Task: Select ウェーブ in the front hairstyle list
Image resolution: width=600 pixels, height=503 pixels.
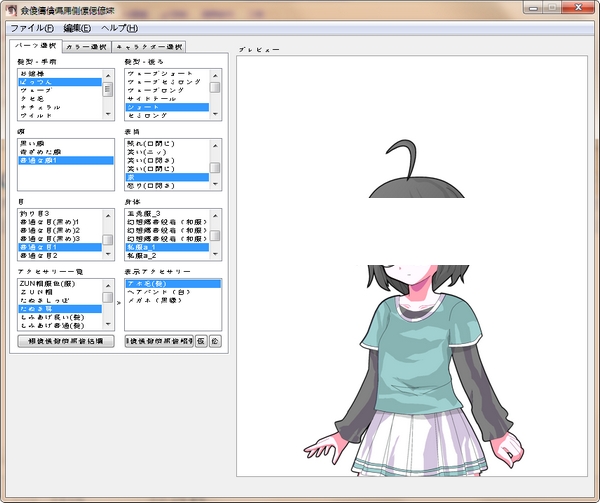Action: [36, 90]
